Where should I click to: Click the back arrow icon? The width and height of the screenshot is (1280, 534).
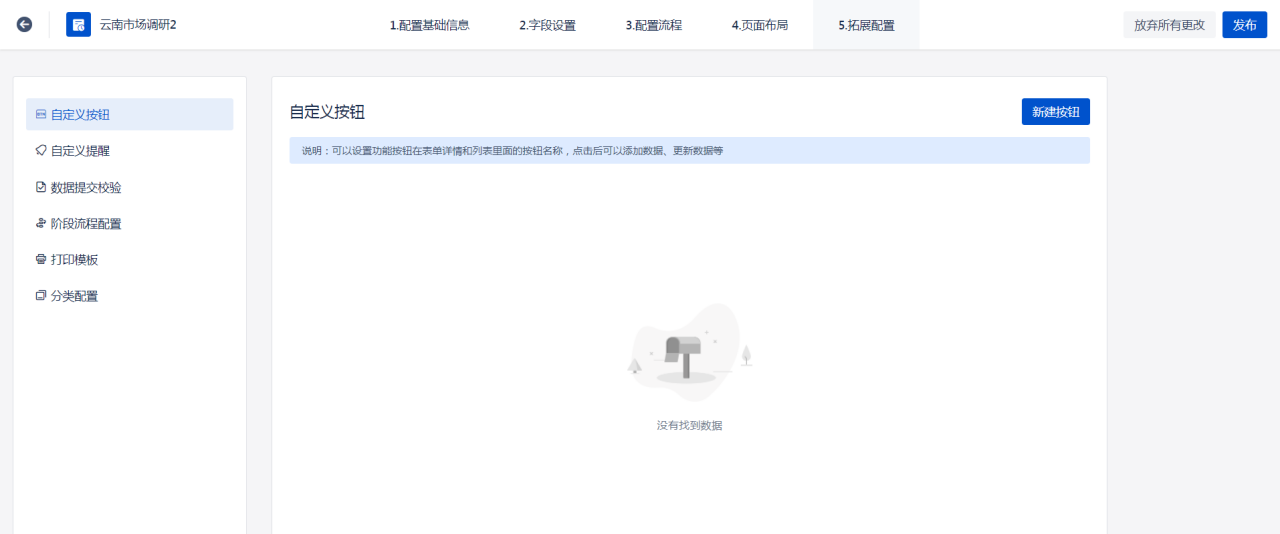coord(24,24)
